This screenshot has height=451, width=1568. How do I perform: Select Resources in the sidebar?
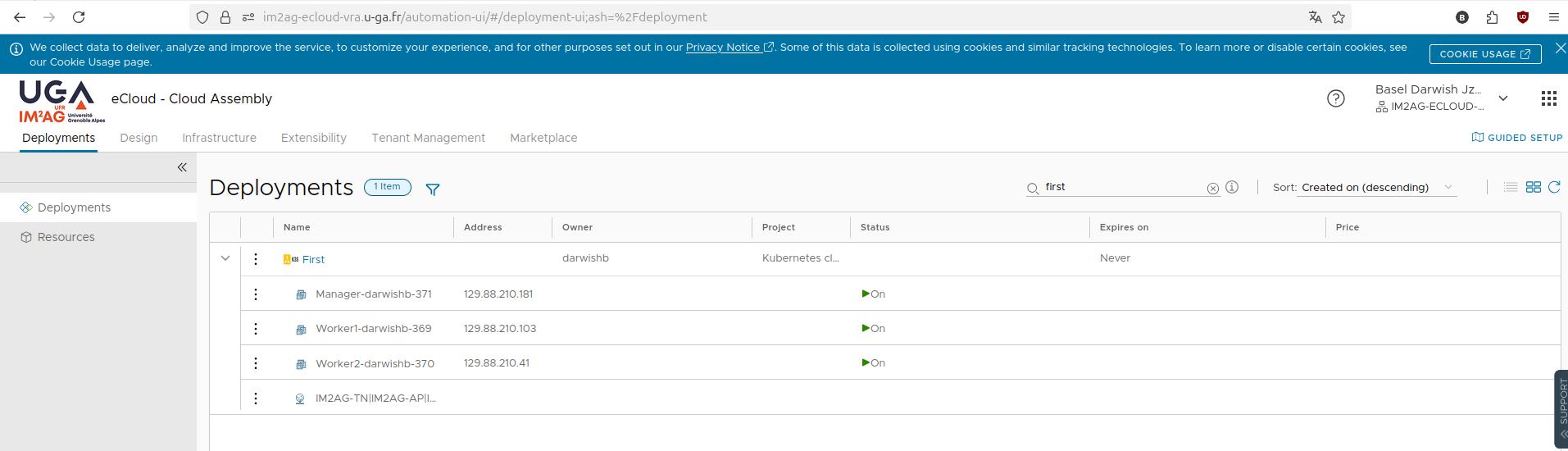click(x=66, y=237)
